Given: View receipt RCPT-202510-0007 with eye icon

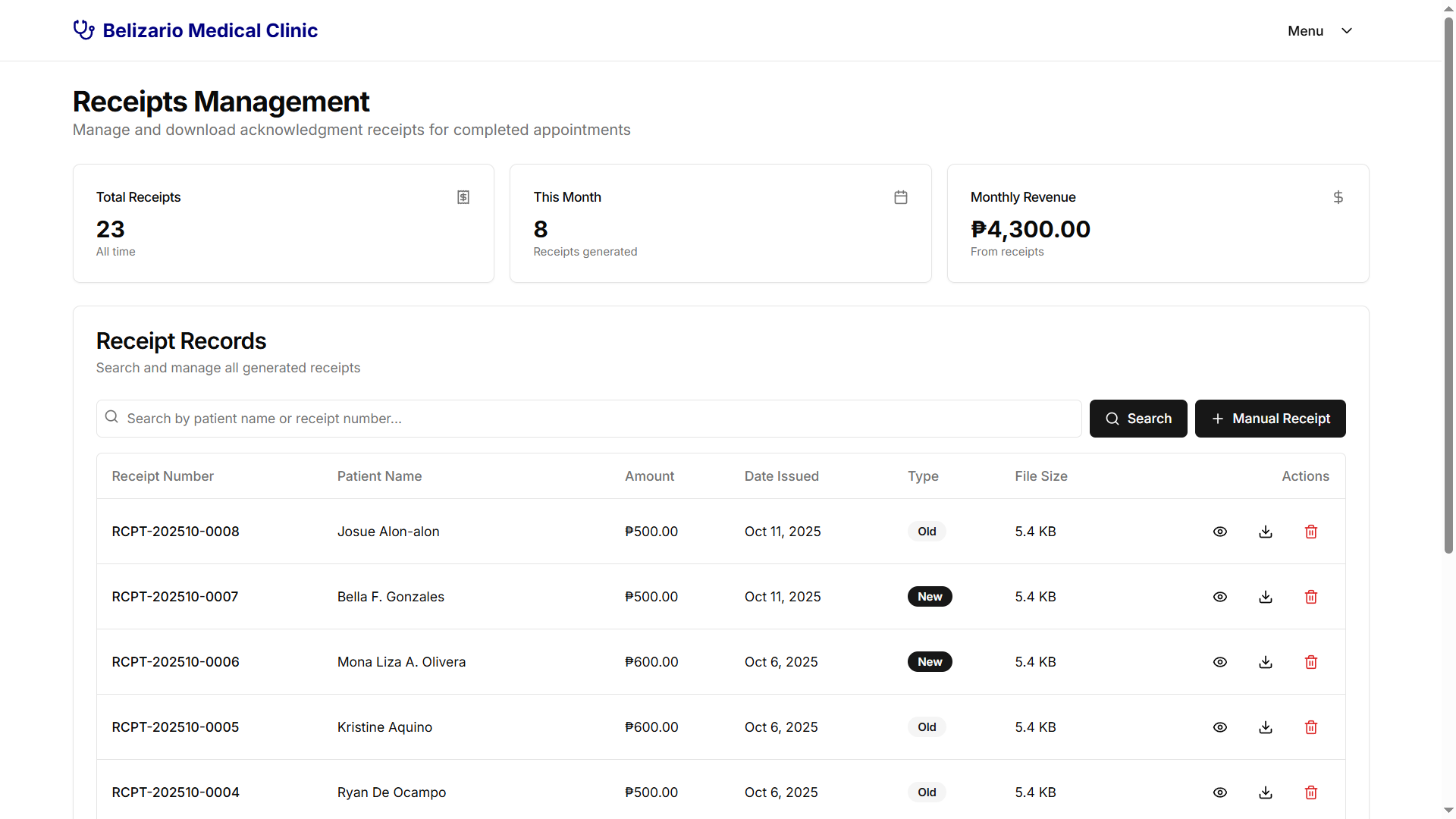Looking at the screenshot, I should click(1220, 597).
